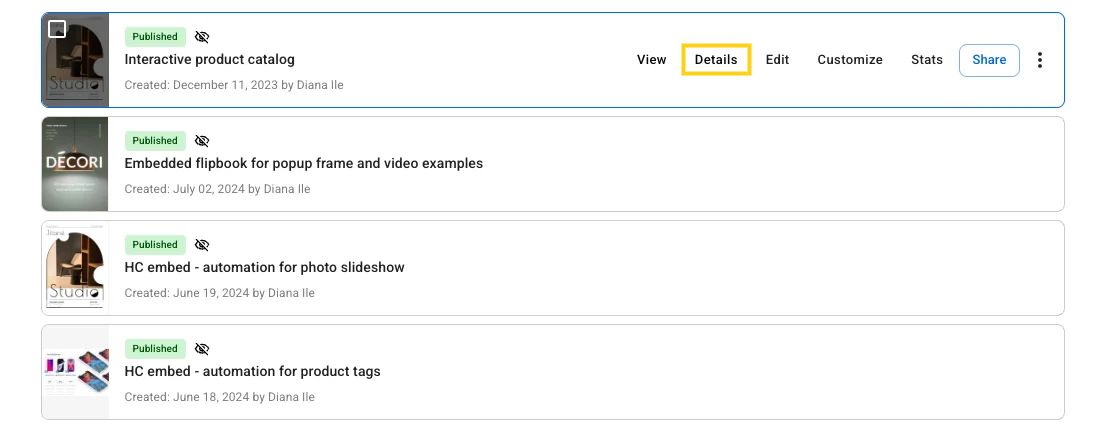
Task: Click View for Interactive product catalog
Action: coord(651,60)
